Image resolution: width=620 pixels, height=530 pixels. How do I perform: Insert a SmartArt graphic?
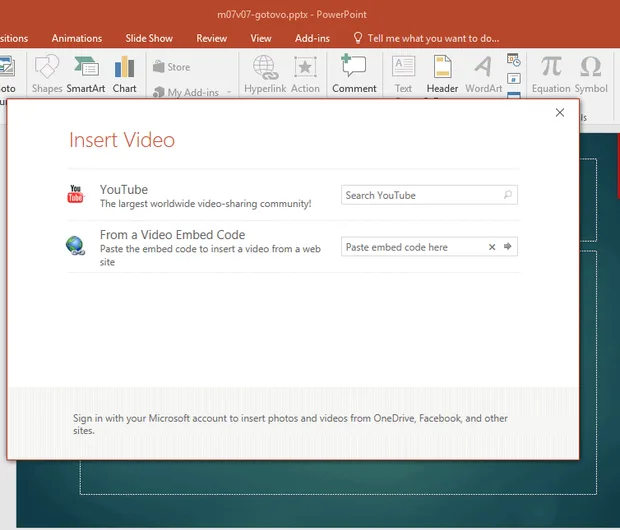click(x=86, y=74)
